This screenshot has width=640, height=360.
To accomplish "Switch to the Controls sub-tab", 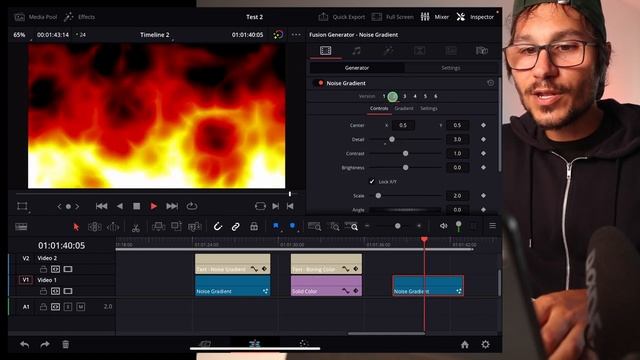I will 379,108.
